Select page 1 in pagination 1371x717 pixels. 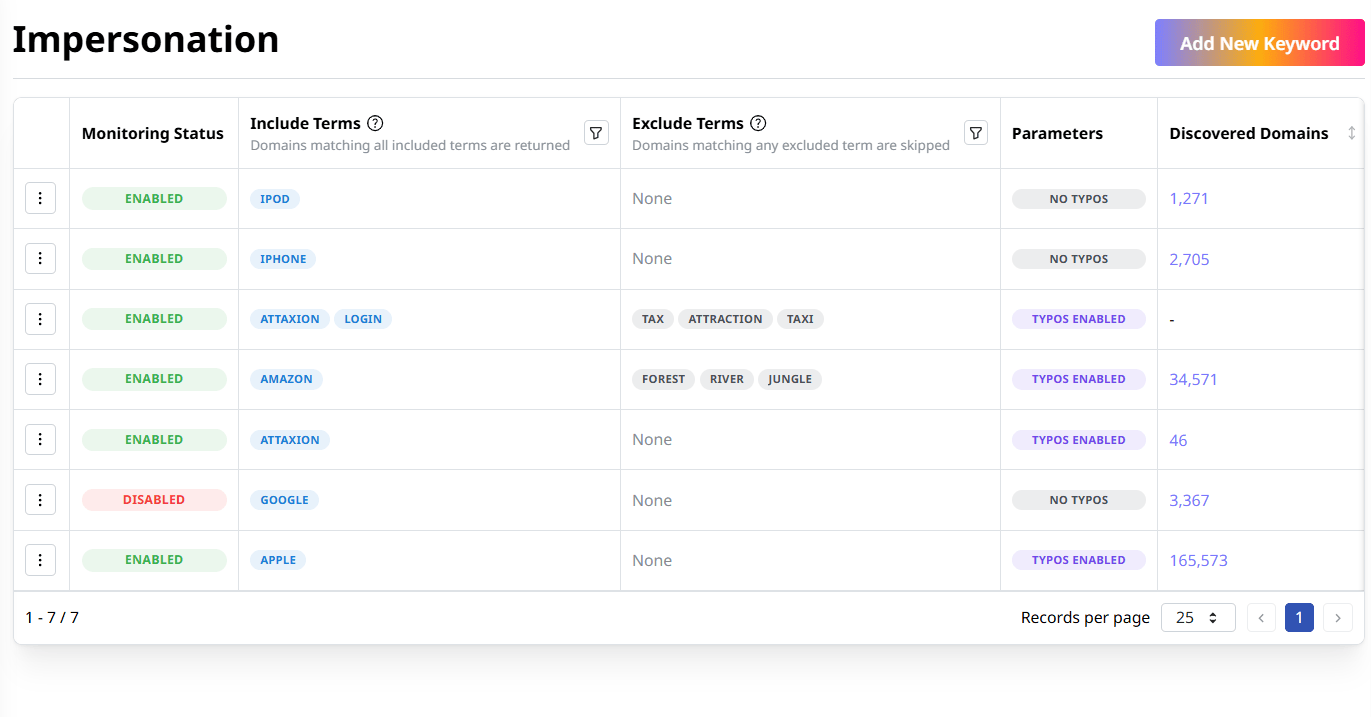[1299, 617]
